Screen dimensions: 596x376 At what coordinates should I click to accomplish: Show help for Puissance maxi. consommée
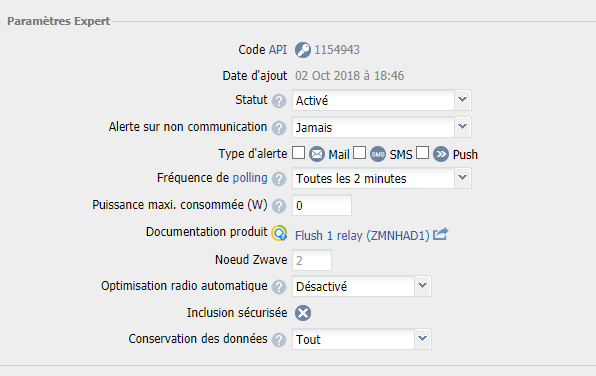tap(279, 206)
